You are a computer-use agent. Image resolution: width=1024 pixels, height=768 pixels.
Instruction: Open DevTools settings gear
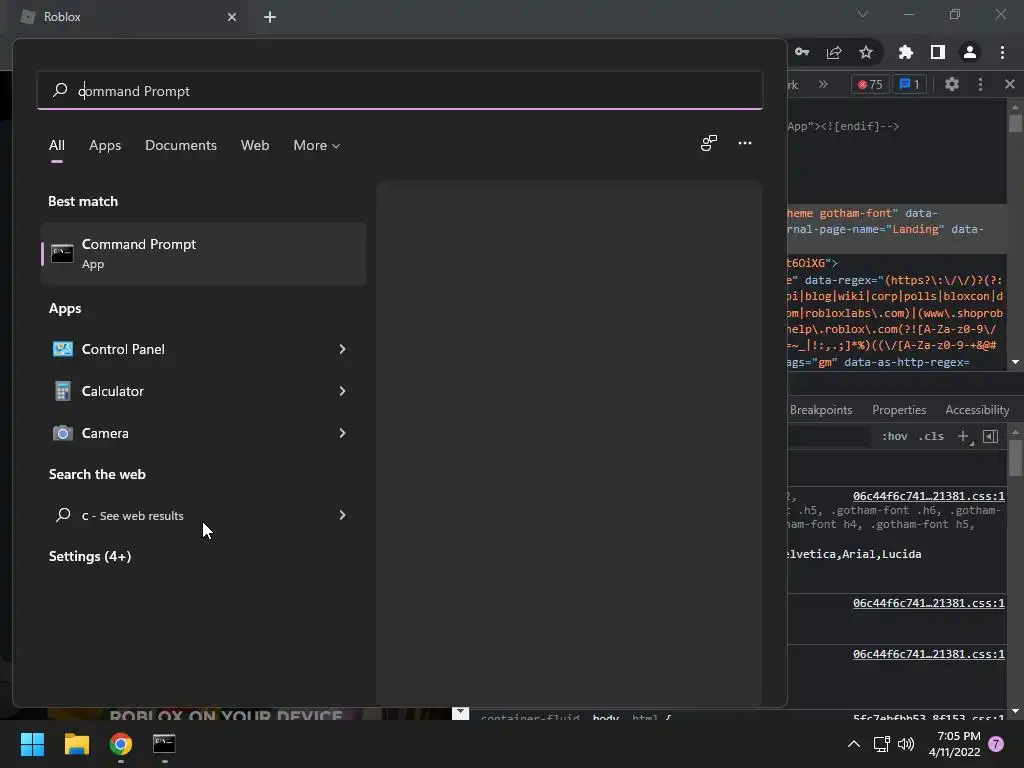coord(952,84)
